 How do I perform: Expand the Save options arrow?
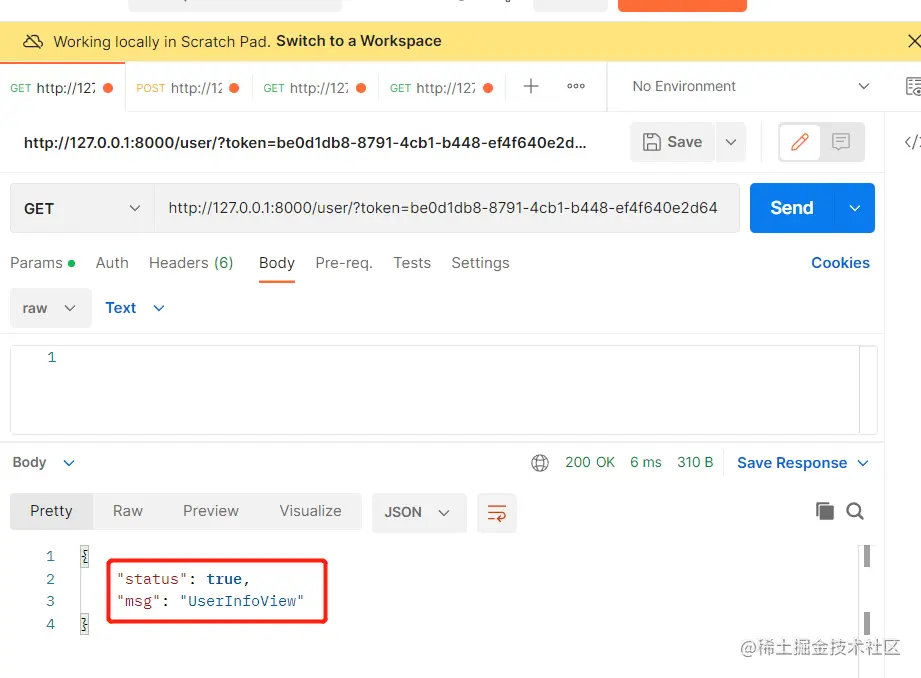[x=731, y=142]
